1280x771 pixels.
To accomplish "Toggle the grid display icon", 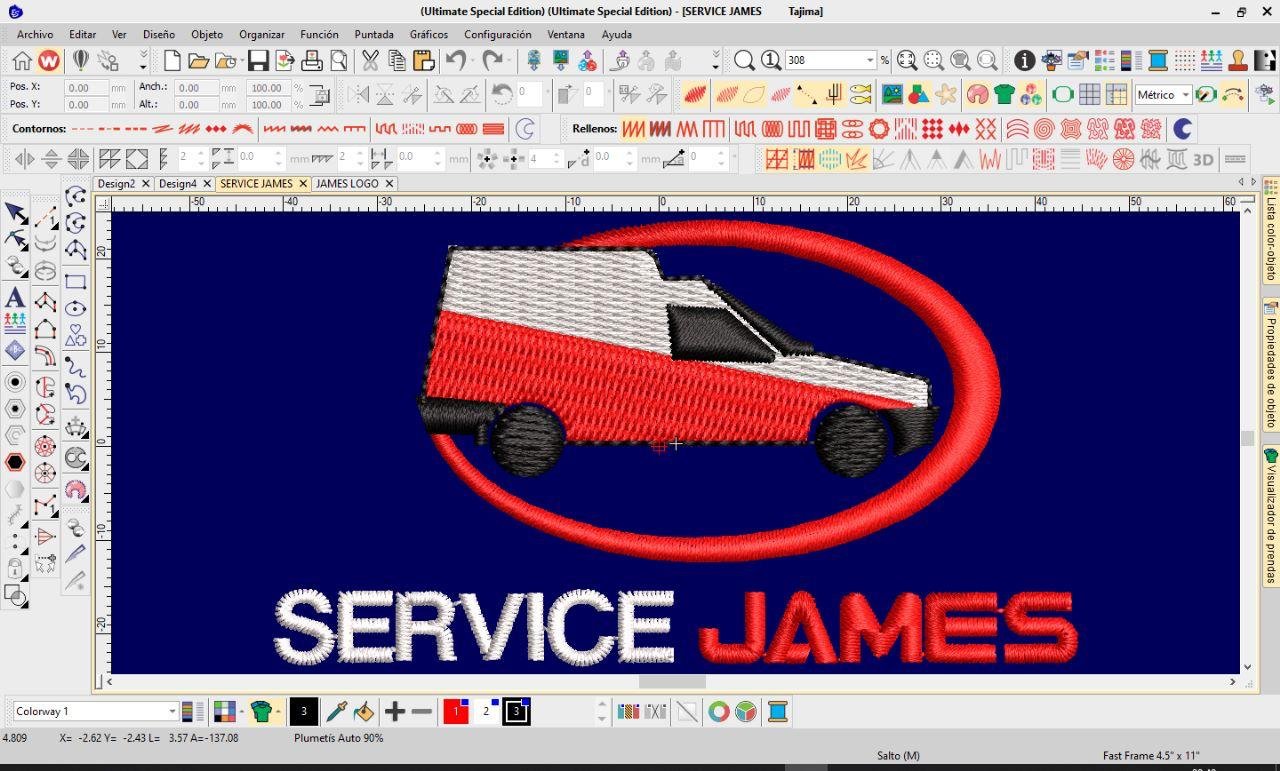I will tap(1089, 95).
